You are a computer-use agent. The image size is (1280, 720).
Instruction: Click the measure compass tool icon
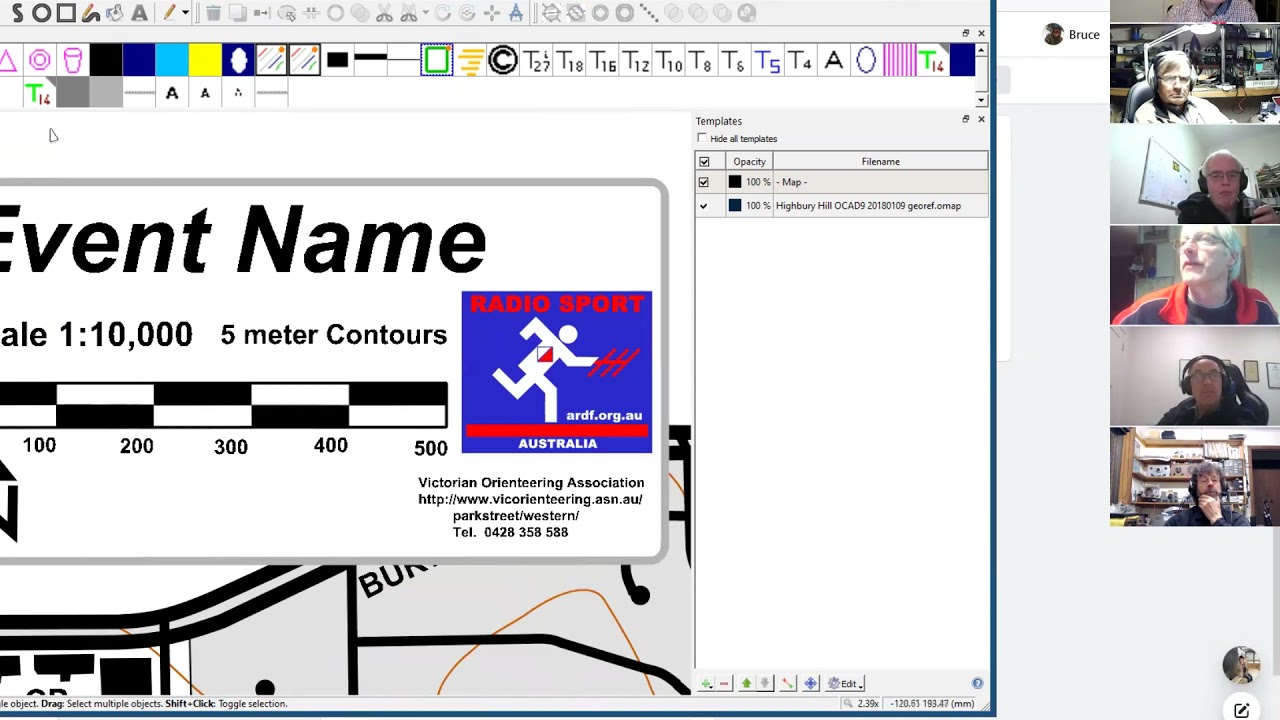pyautogui.click(x=516, y=13)
